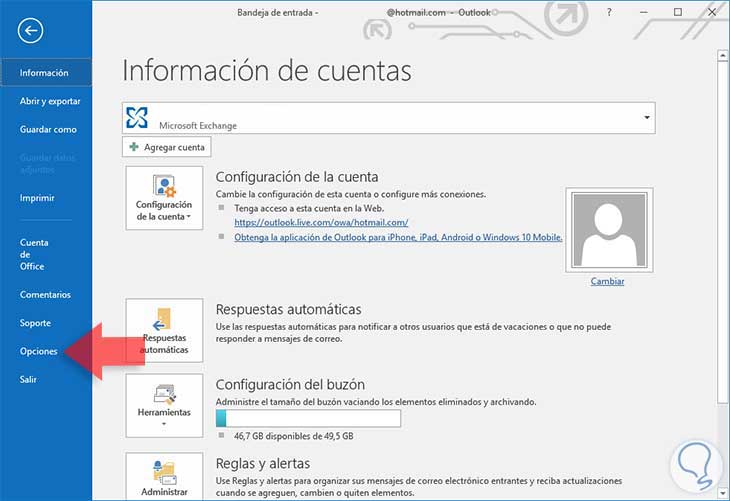Click the back arrow circle icon
Screen dimensions: 730x501
click(x=31, y=31)
